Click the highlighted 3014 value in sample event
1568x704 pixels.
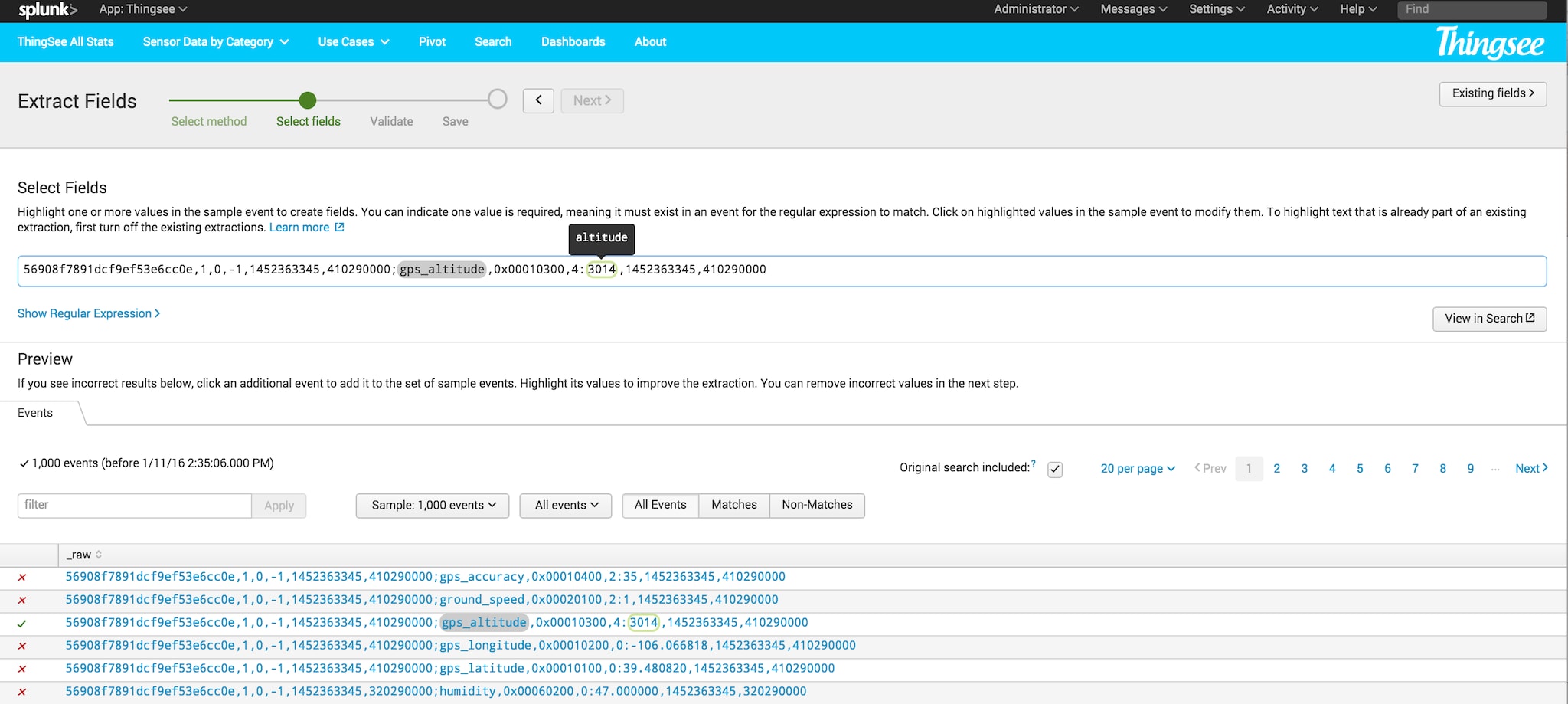pos(602,270)
